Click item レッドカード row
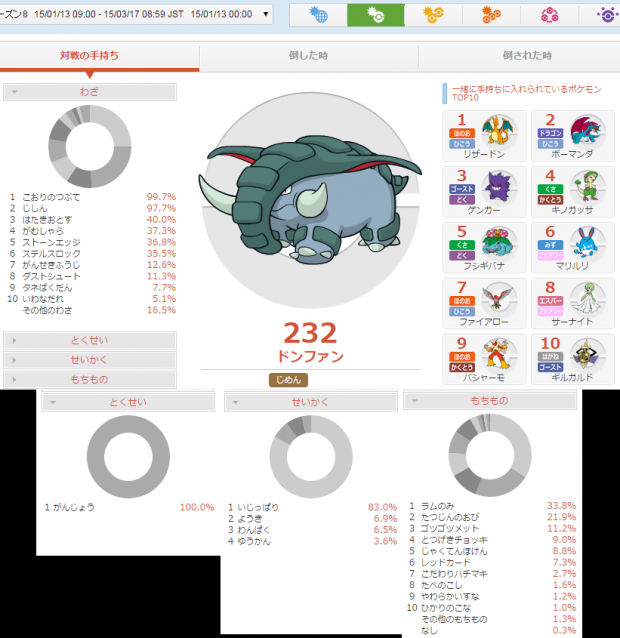 pos(492,562)
